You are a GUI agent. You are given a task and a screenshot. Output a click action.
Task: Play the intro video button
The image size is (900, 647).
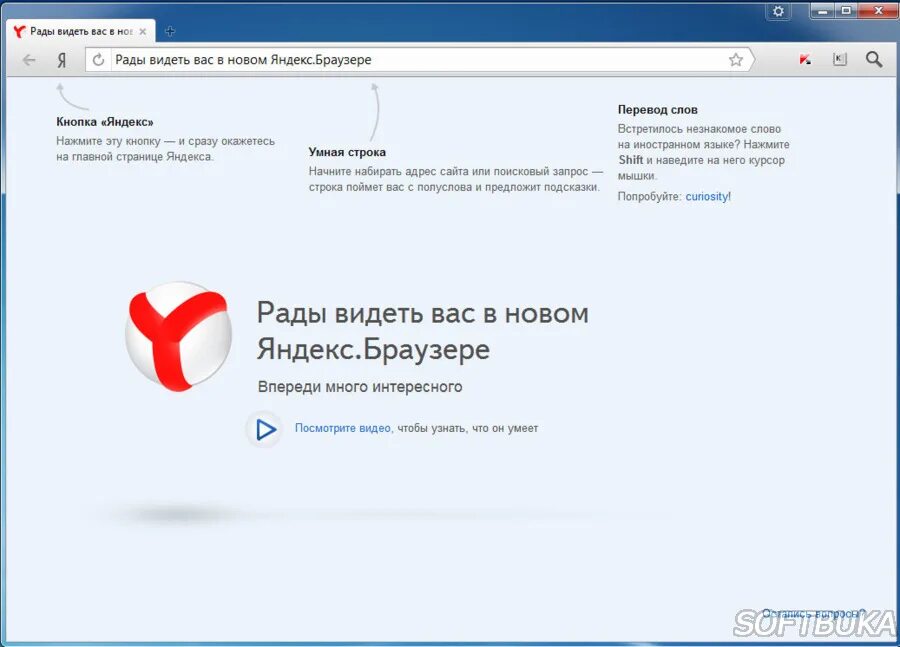(265, 429)
